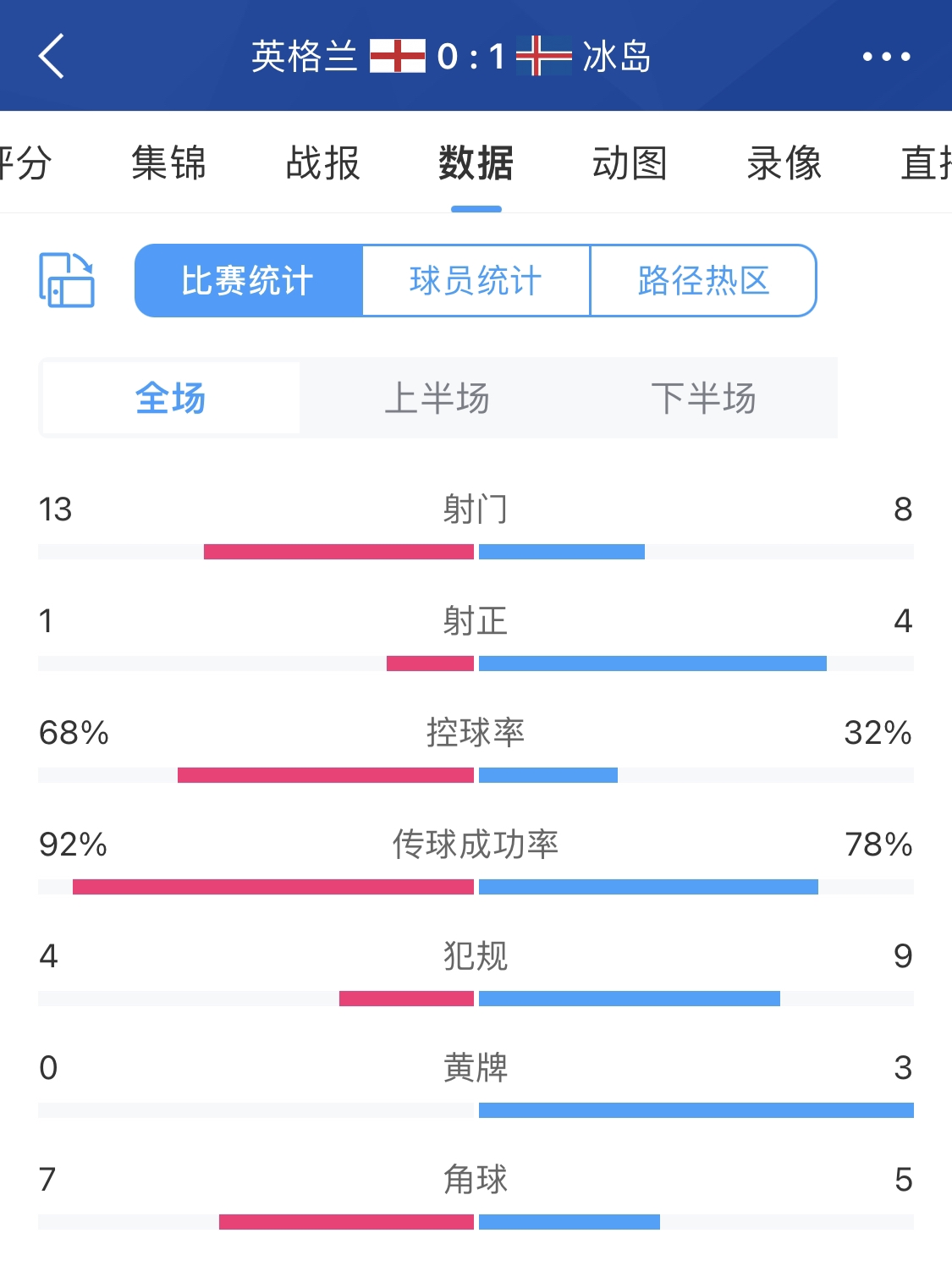
Task: Go to the 动图 tab
Action: pyautogui.click(x=630, y=162)
